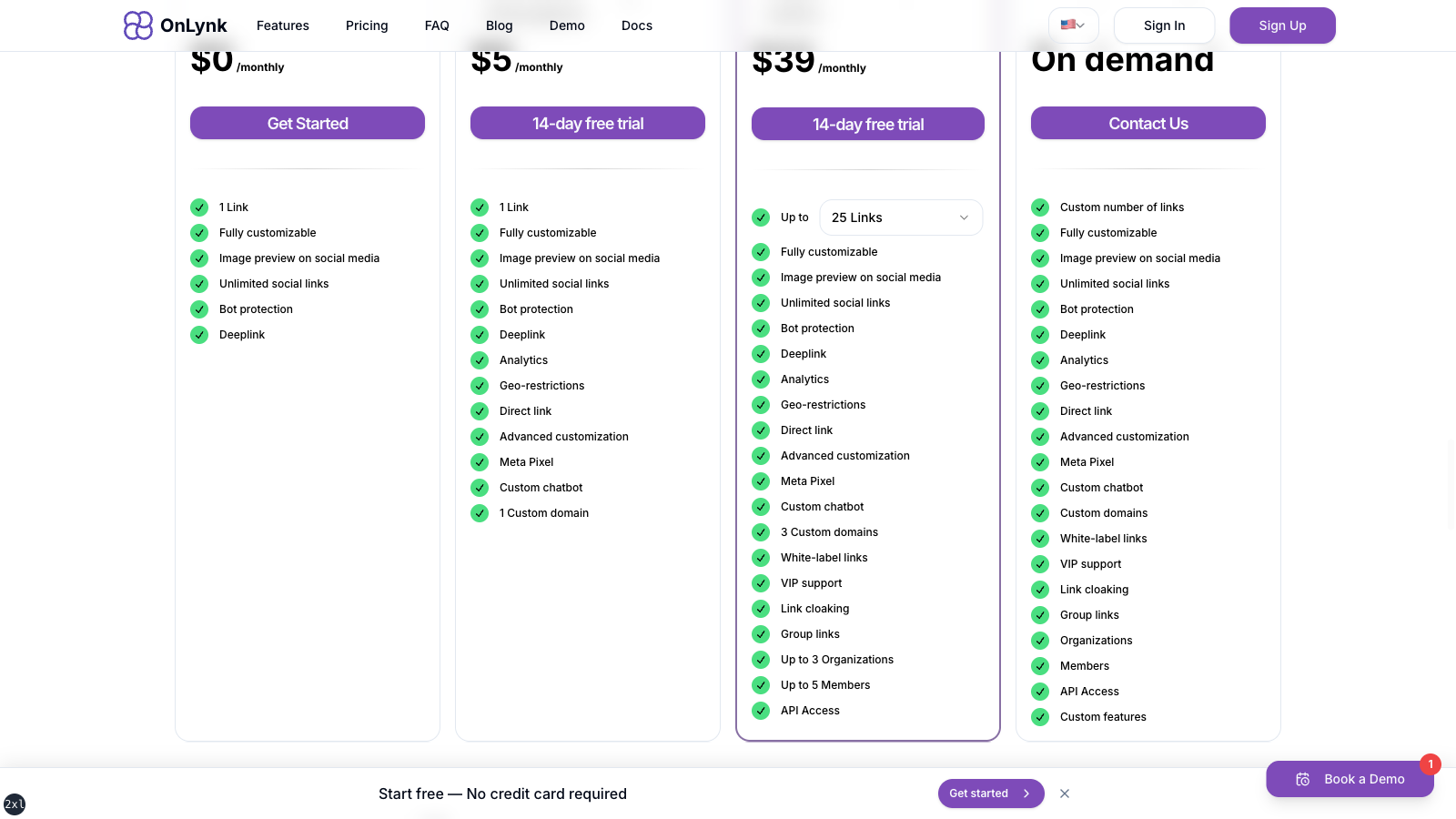1456x819 pixels.
Task: Toggle the check beside Deeplink in $5 plan
Action: pyautogui.click(x=480, y=335)
